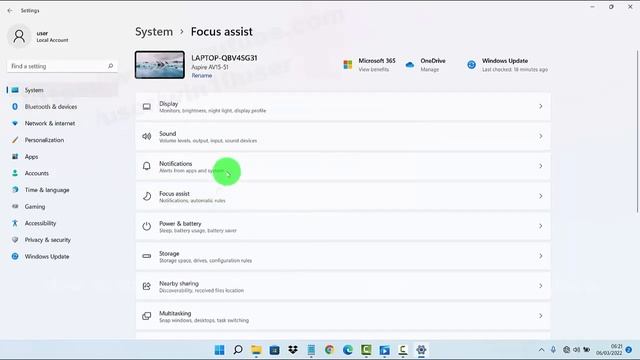640x360 pixels.
Task: Open Privacy & security in the sidebar
Action: [62, 240]
